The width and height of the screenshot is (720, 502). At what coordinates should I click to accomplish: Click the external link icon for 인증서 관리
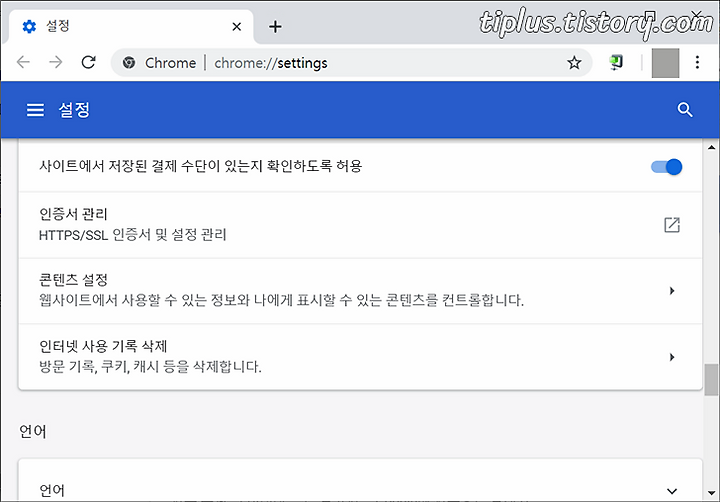[672, 225]
